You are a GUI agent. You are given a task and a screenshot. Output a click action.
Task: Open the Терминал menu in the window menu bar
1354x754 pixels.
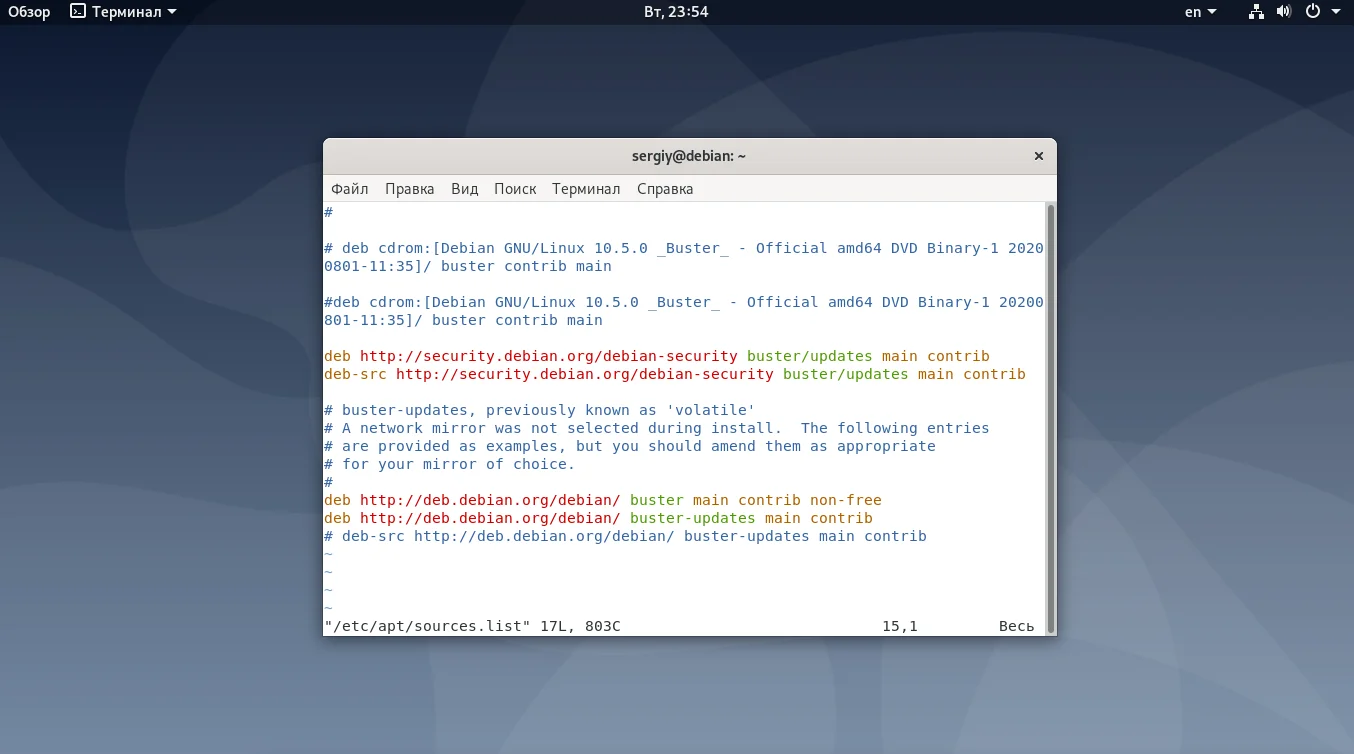586,188
